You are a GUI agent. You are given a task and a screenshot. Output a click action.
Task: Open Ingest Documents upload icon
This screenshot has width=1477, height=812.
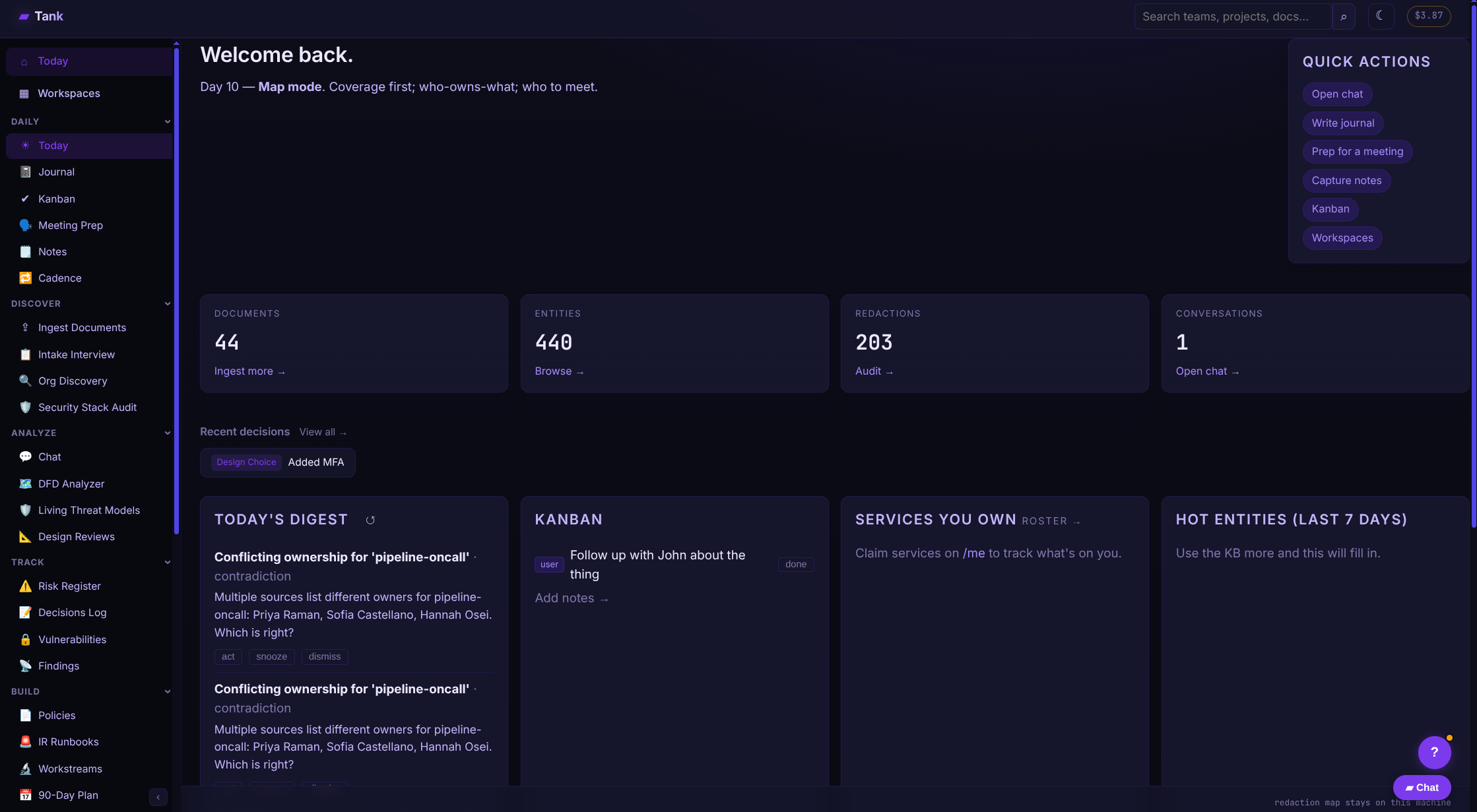25,328
